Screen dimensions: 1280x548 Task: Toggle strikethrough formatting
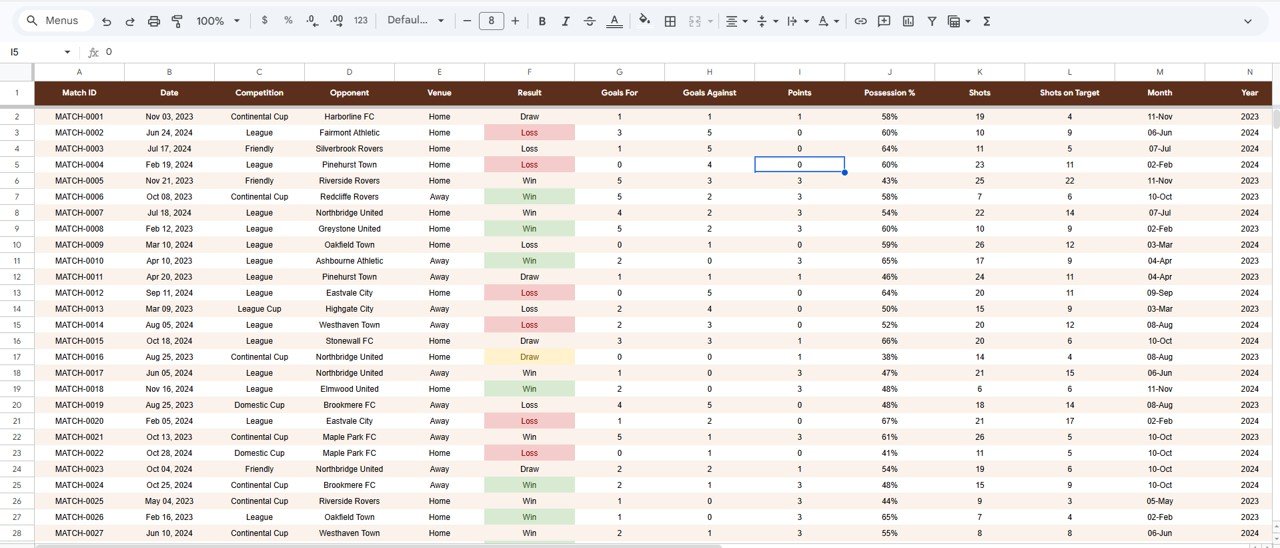coord(590,21)
